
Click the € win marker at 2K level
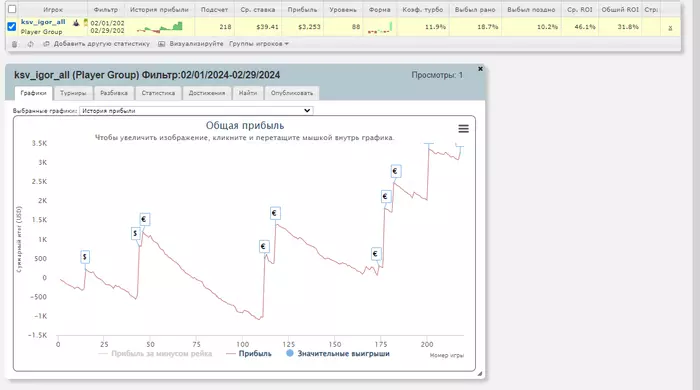[385, 196]
